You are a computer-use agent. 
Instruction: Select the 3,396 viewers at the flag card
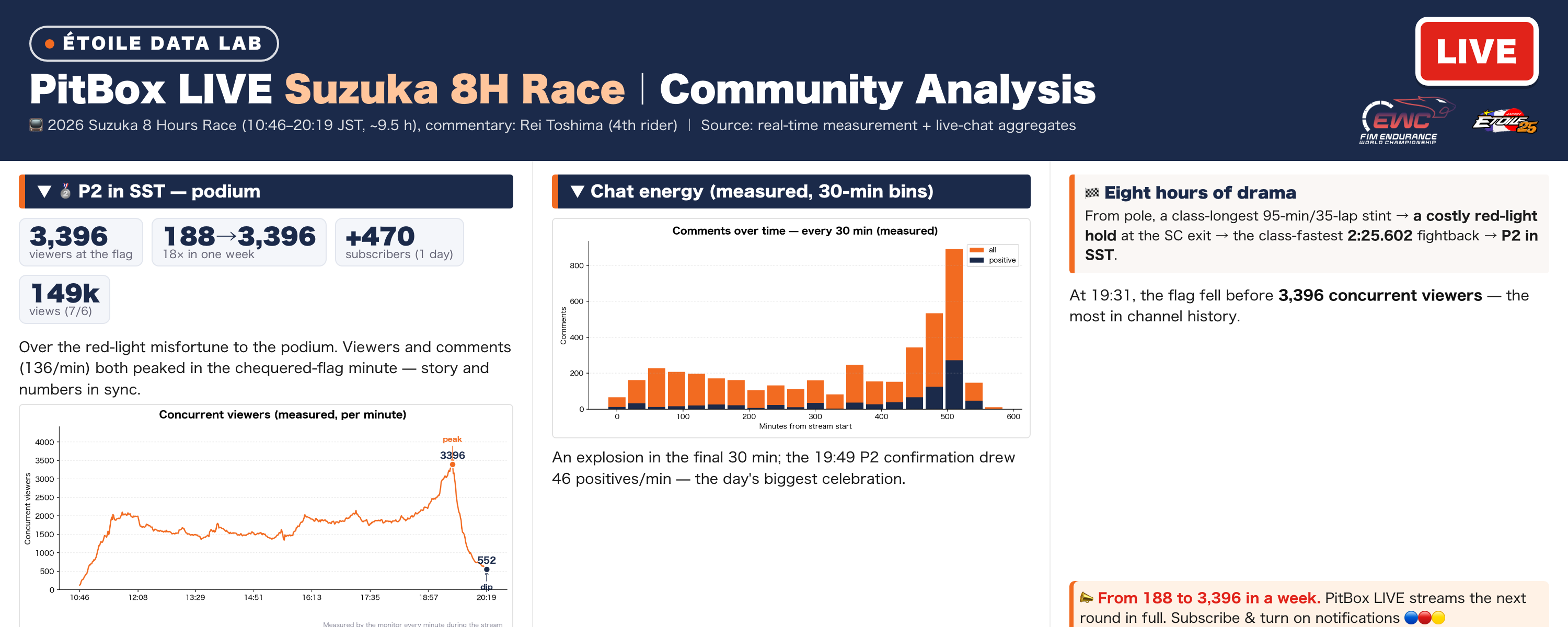click(81, 242)
